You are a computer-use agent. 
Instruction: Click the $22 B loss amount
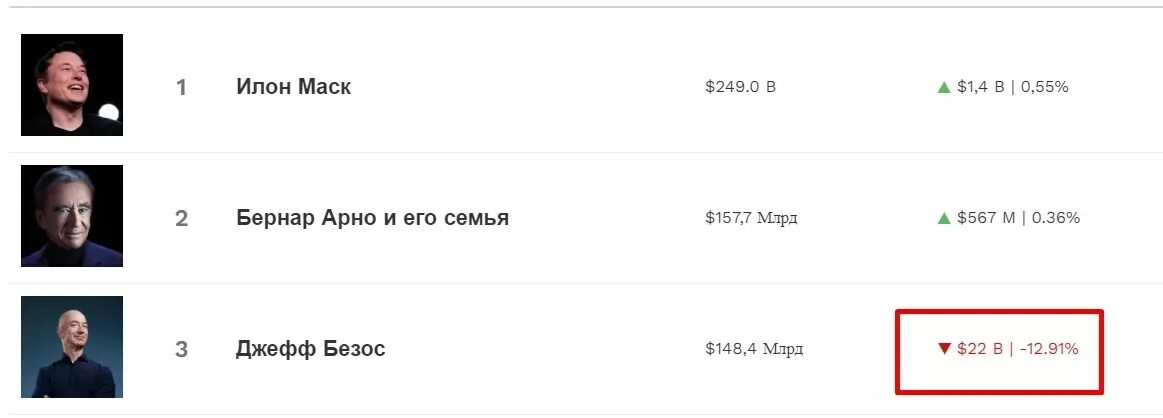980,348
